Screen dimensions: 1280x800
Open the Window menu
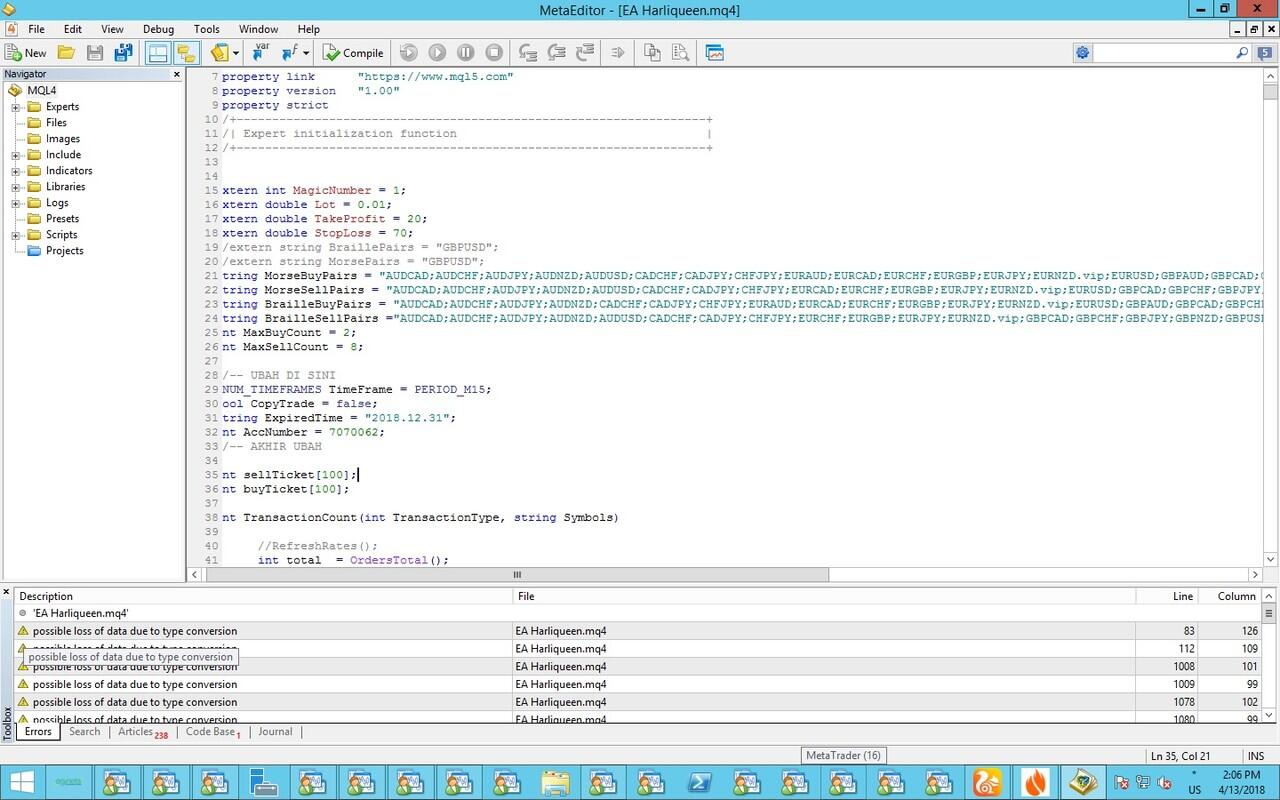[259, 29]
